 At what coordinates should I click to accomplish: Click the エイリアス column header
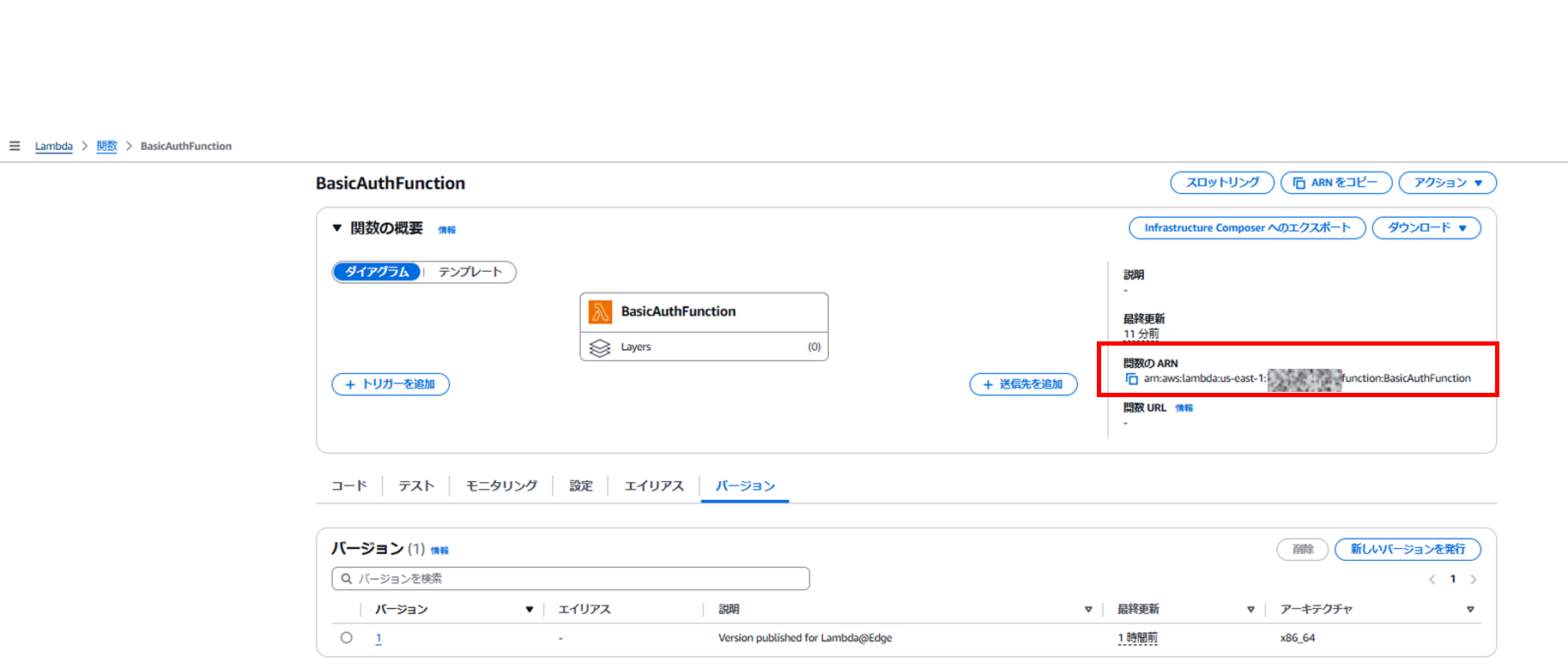584,610
